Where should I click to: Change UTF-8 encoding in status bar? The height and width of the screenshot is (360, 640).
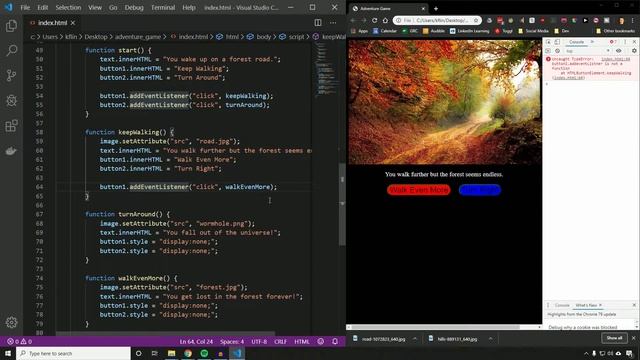pos(259,341)
